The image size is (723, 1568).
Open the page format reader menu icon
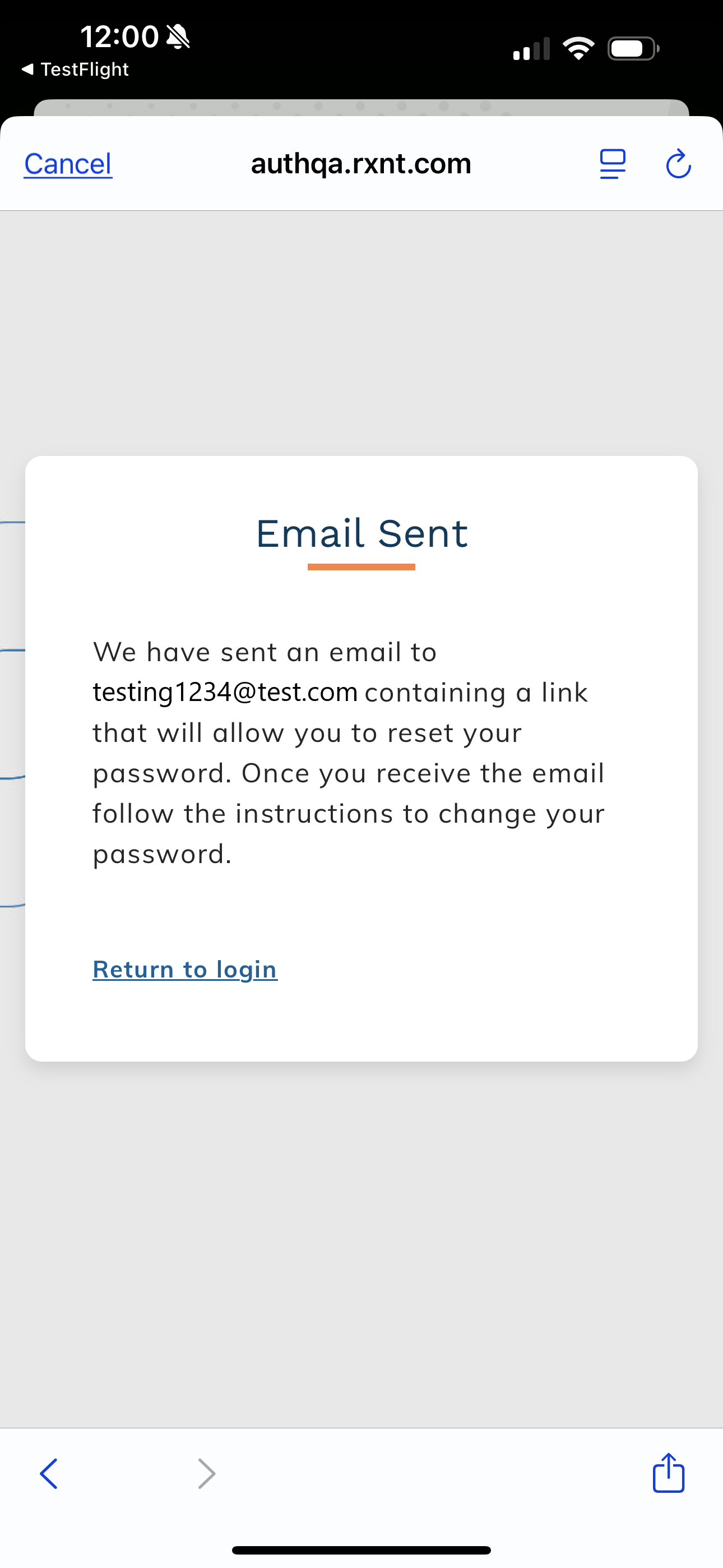tap(612, 164)
